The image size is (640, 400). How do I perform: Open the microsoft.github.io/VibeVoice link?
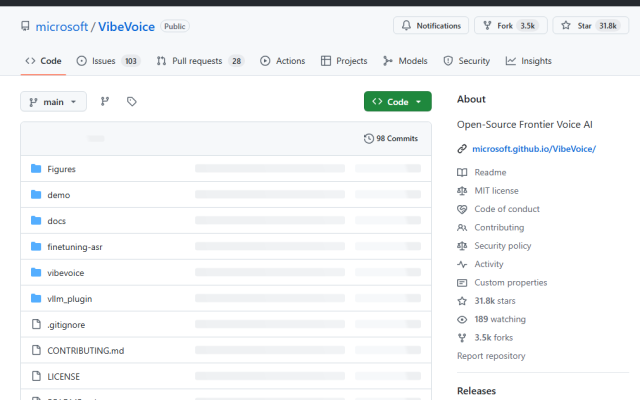pyautogui.click(x=533, y=148)
